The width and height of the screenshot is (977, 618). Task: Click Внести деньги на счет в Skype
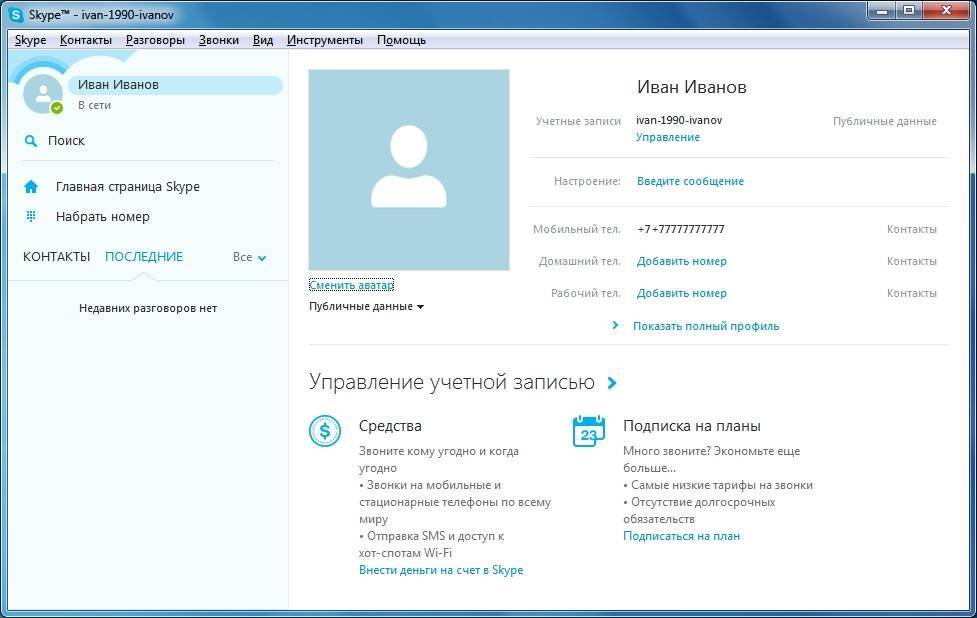441,570
